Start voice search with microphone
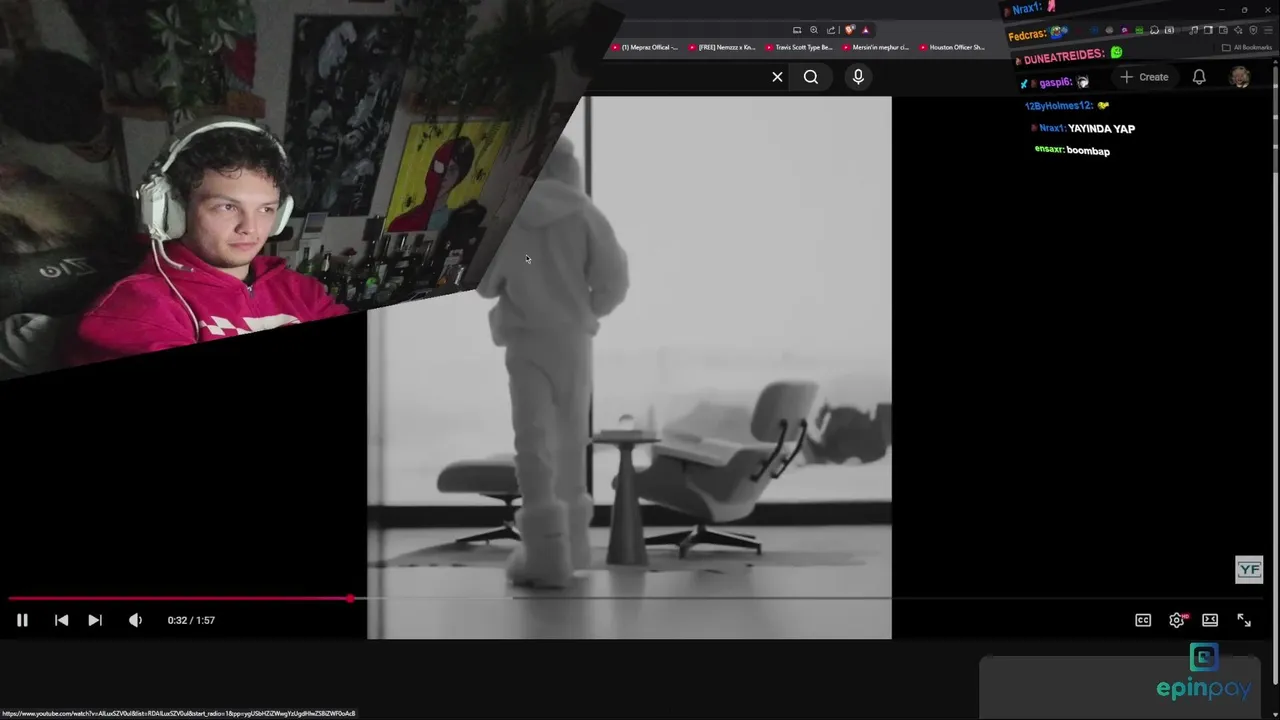 pos(858,77)
